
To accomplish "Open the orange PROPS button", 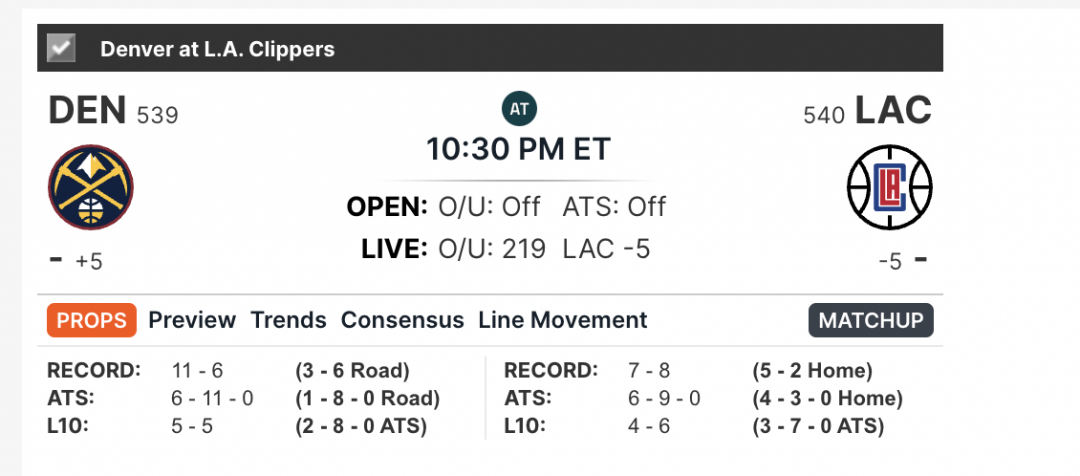I will pyautogui.click(x=92, y=320).
